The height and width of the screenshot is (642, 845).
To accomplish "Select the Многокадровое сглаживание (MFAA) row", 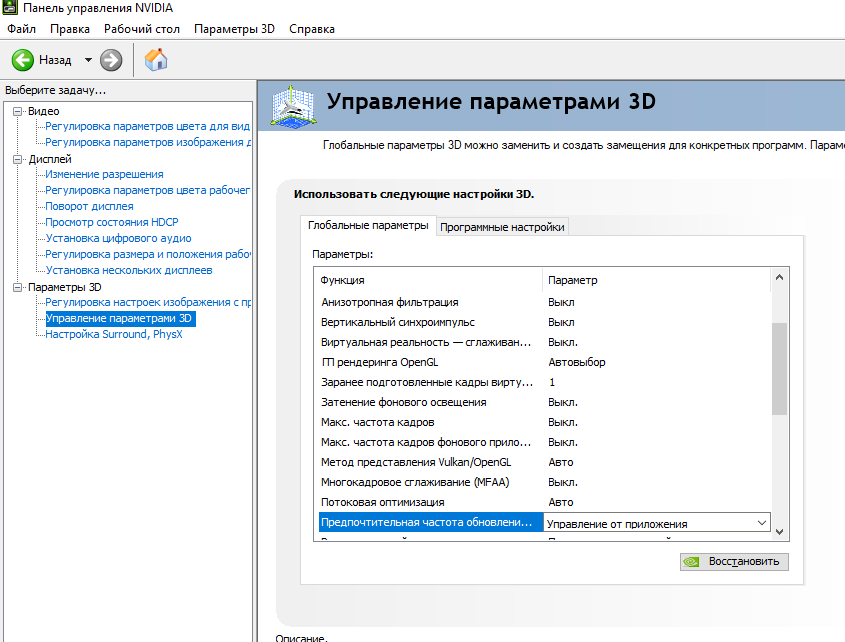I will pyautogui.click(x=544, y=482).
